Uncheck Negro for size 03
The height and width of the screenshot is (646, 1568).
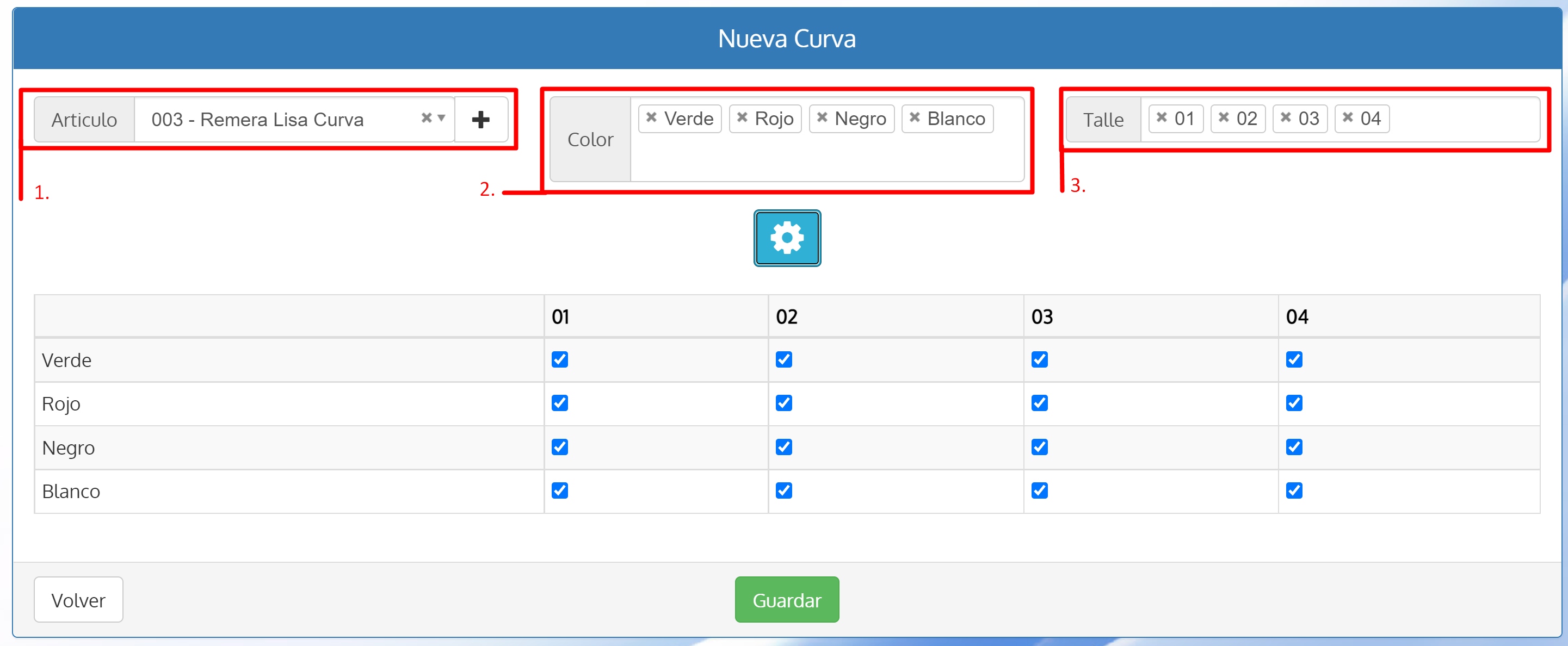(1040, 447)
